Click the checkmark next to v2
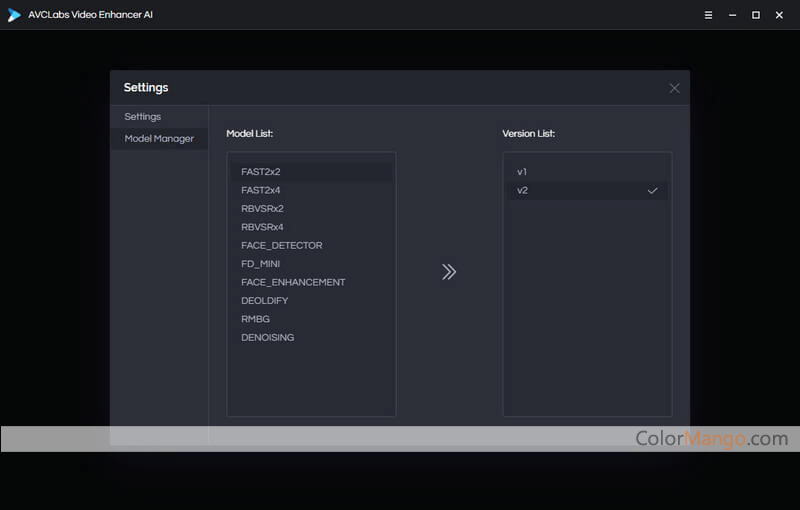Viewport: 800px width, 510px height. click(x=652, y=190)
